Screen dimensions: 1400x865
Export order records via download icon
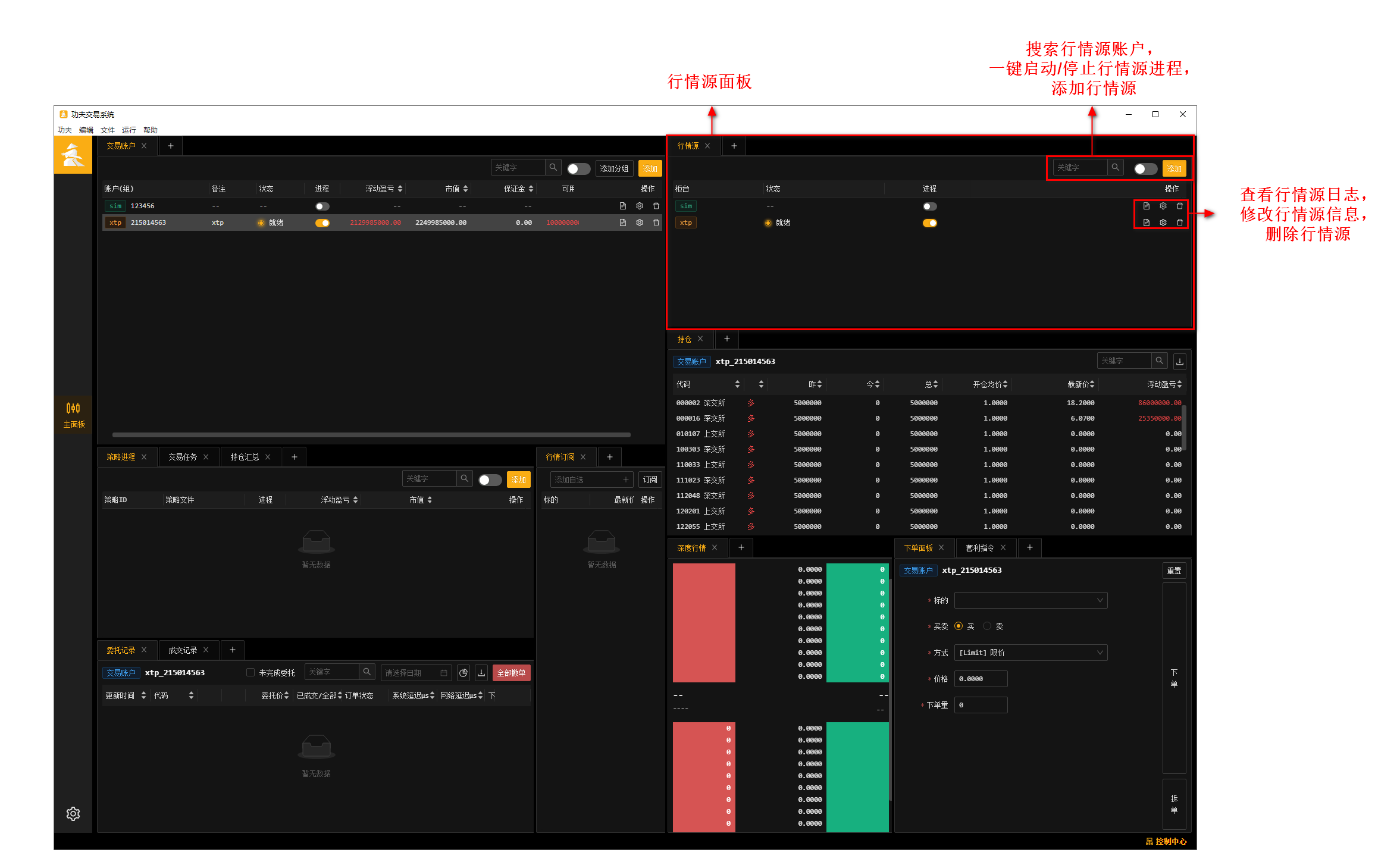[481, 673]
